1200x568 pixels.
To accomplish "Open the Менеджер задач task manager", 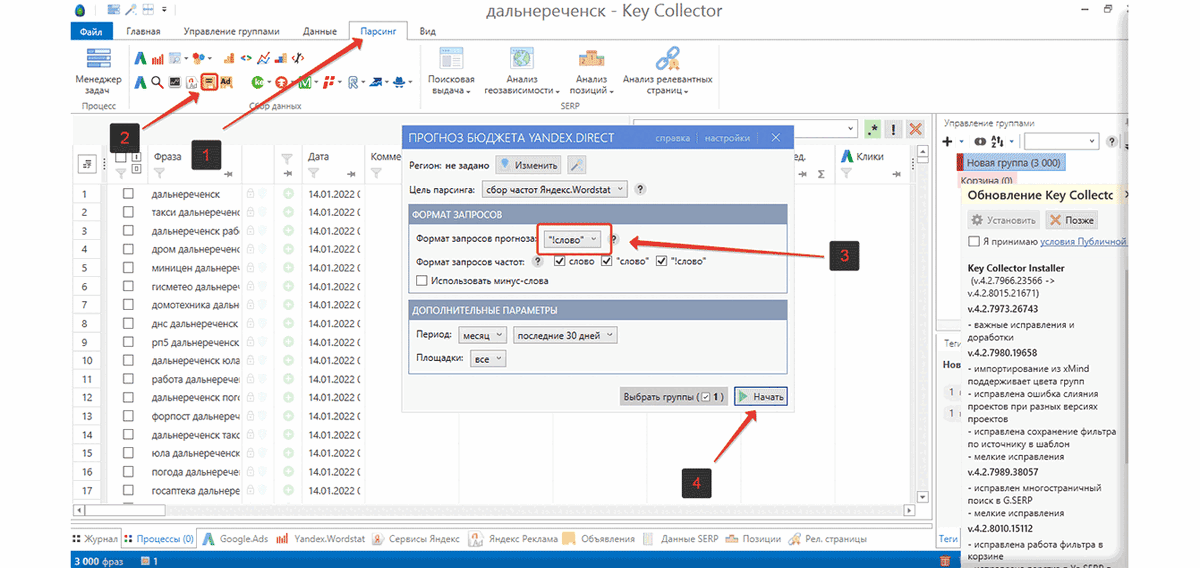I will coord(98,71).
